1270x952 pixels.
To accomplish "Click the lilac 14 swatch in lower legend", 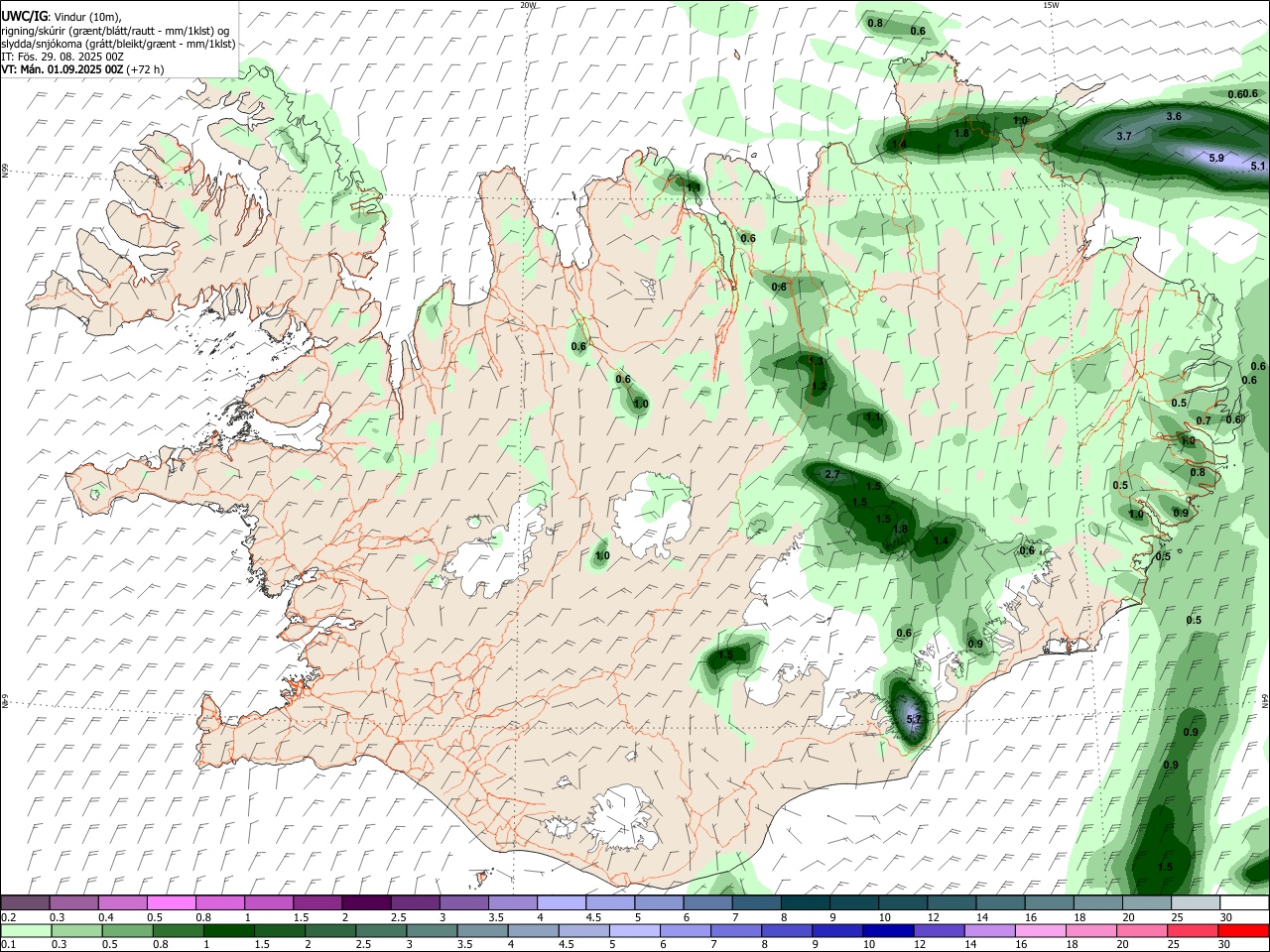I will [991, 930].
